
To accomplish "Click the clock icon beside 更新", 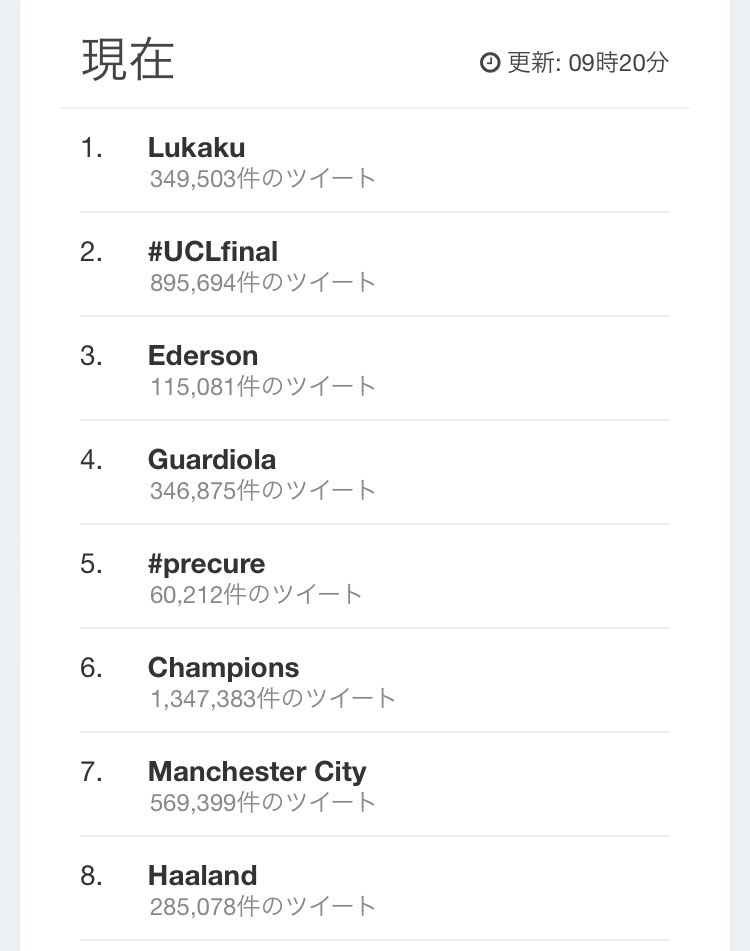I will (489, 62).
